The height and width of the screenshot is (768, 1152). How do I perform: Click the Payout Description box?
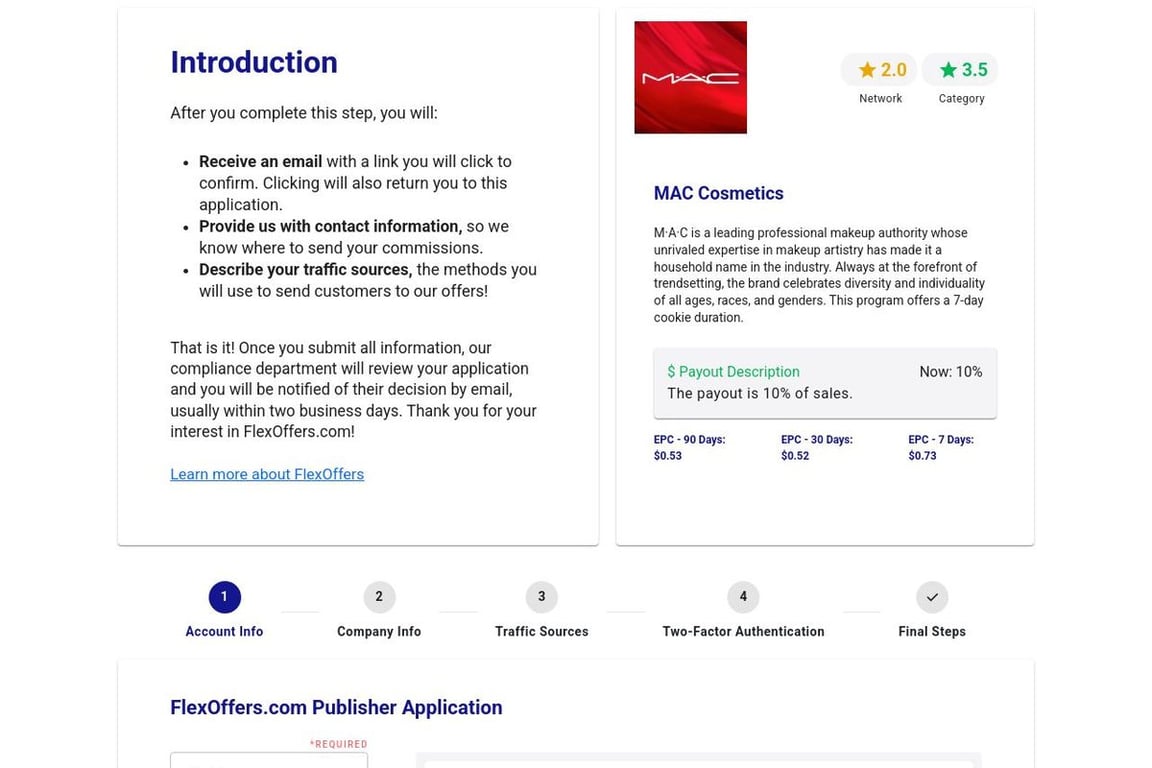point(825,383)
